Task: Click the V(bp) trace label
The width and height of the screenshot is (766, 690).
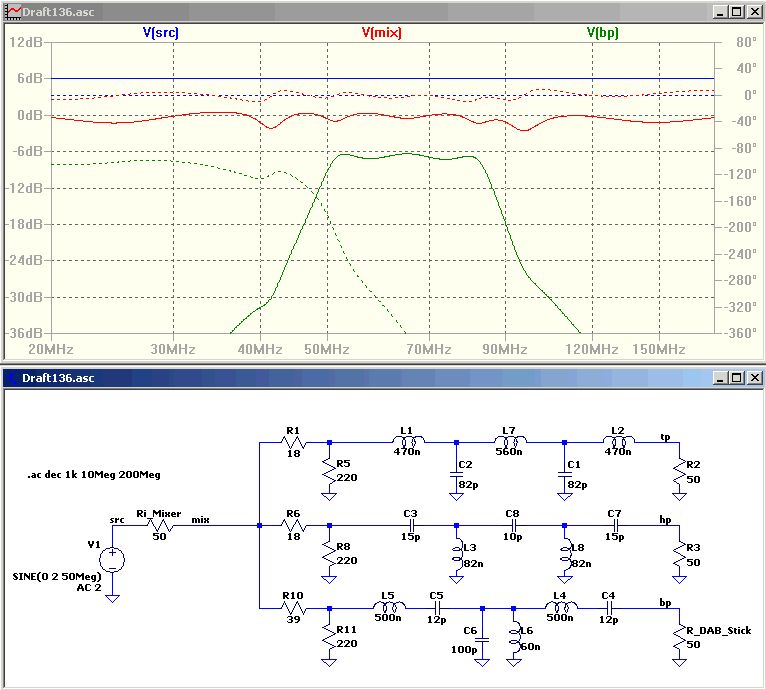Action: [x=602, y=32]
